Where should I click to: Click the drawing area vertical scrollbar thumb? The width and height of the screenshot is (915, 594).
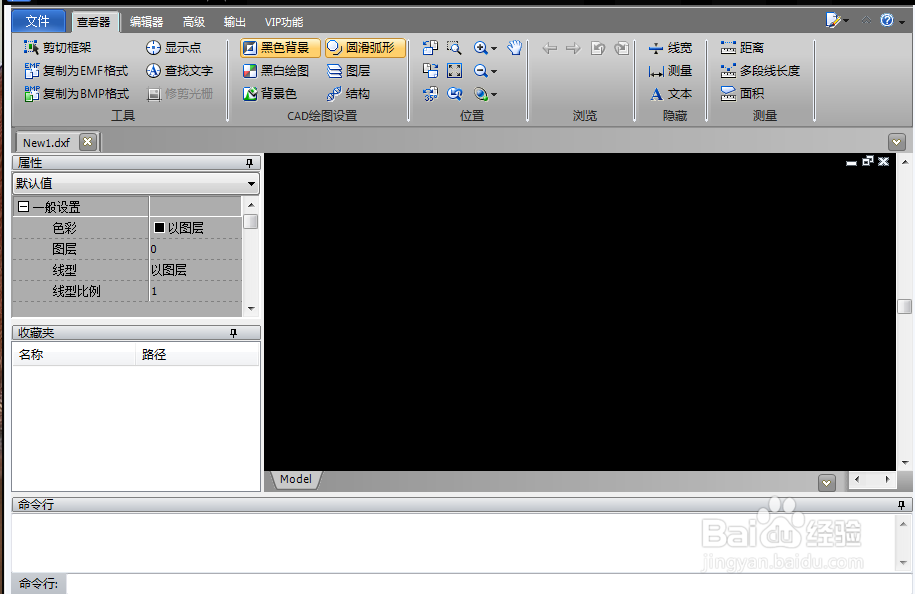click(904, 306)
